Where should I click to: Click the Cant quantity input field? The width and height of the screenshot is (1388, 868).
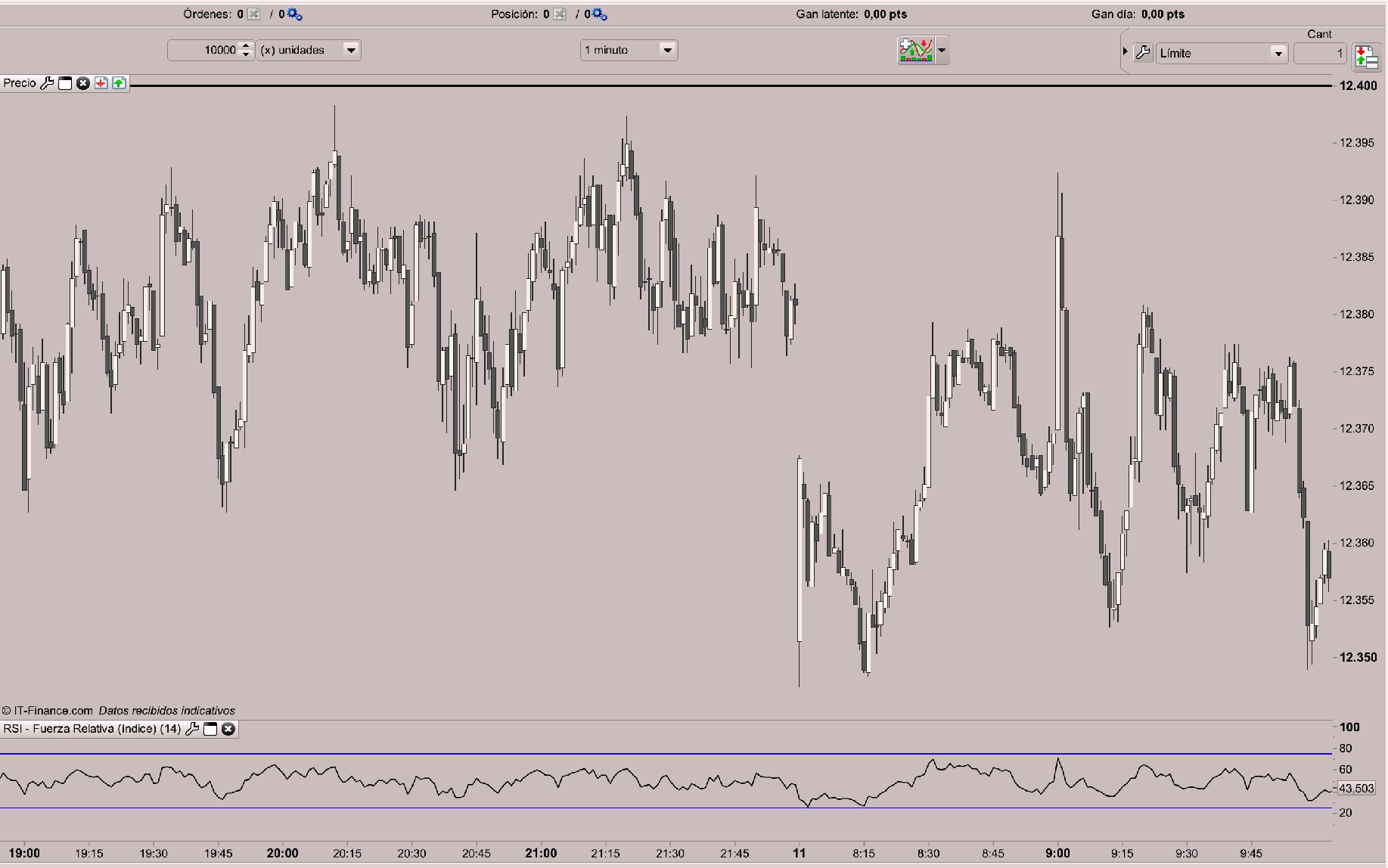click(1320, 53)
